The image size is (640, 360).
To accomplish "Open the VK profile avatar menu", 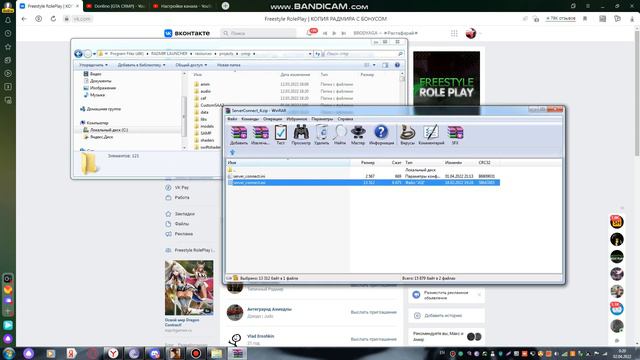I will [x=471, y=33].
